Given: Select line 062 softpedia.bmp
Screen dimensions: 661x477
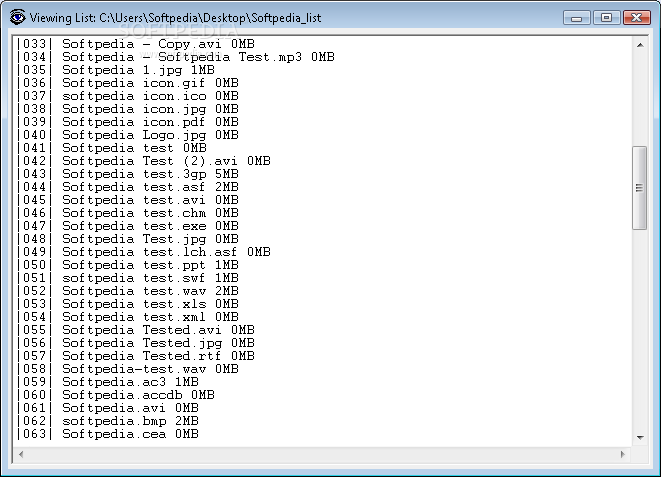Looking at the screenshot, I should tap(107, 421).
